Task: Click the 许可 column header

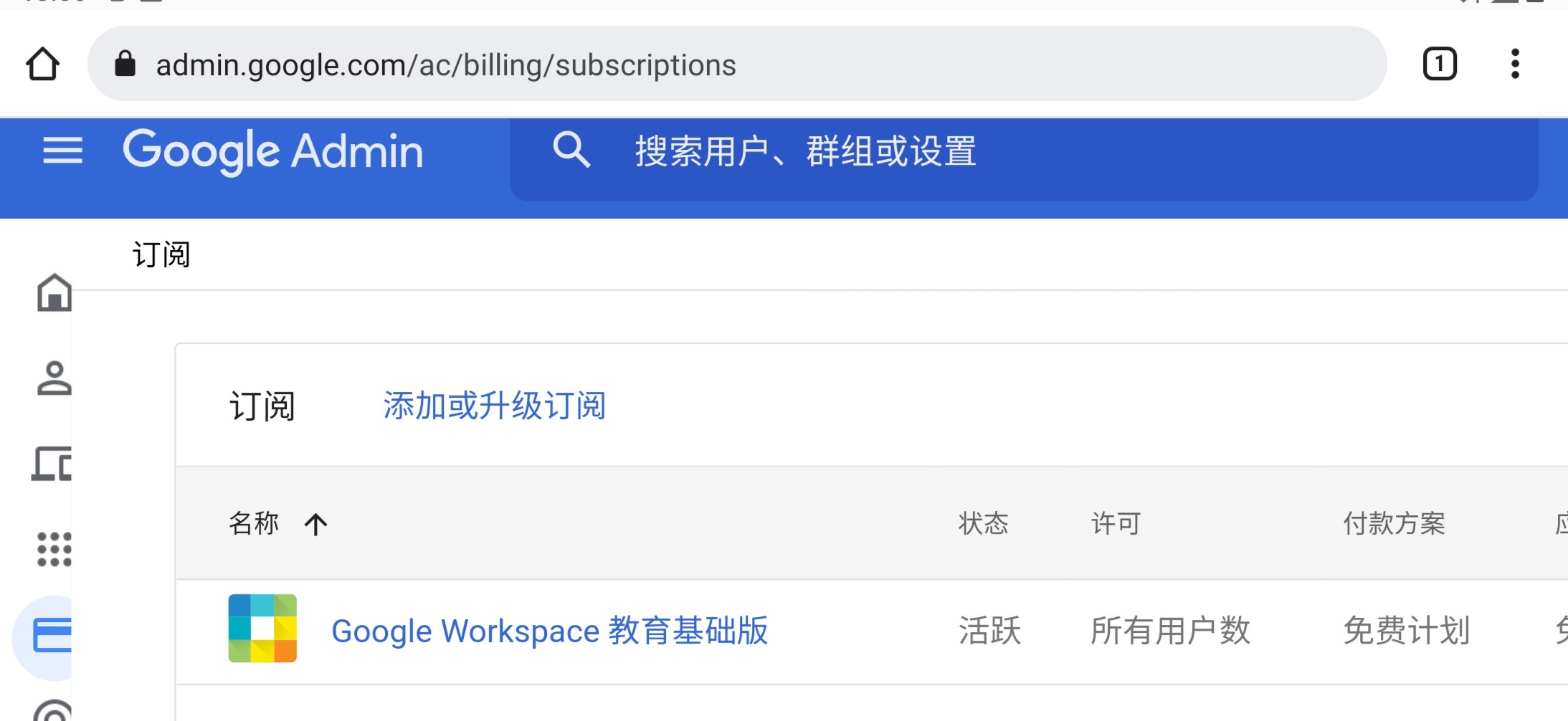Action: coord(1116,524)
